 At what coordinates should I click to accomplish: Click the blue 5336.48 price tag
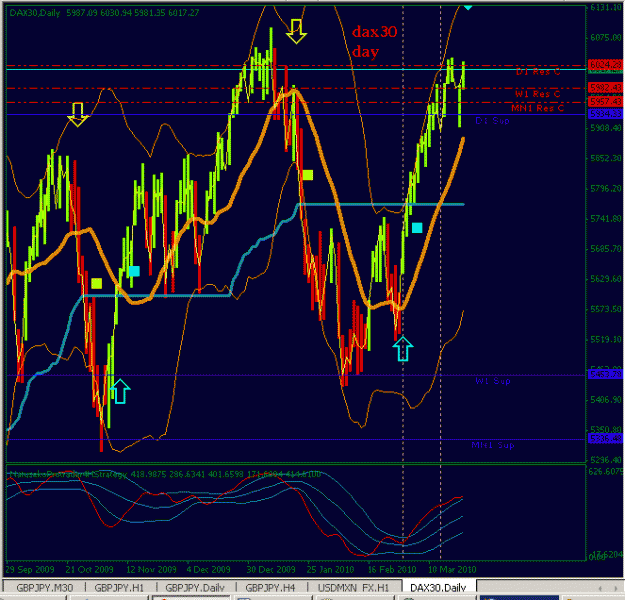point(606,439)
